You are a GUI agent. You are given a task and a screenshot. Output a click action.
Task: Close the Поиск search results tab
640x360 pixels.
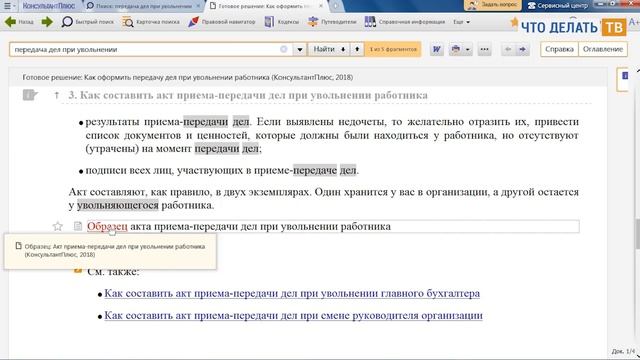[198, 6]
